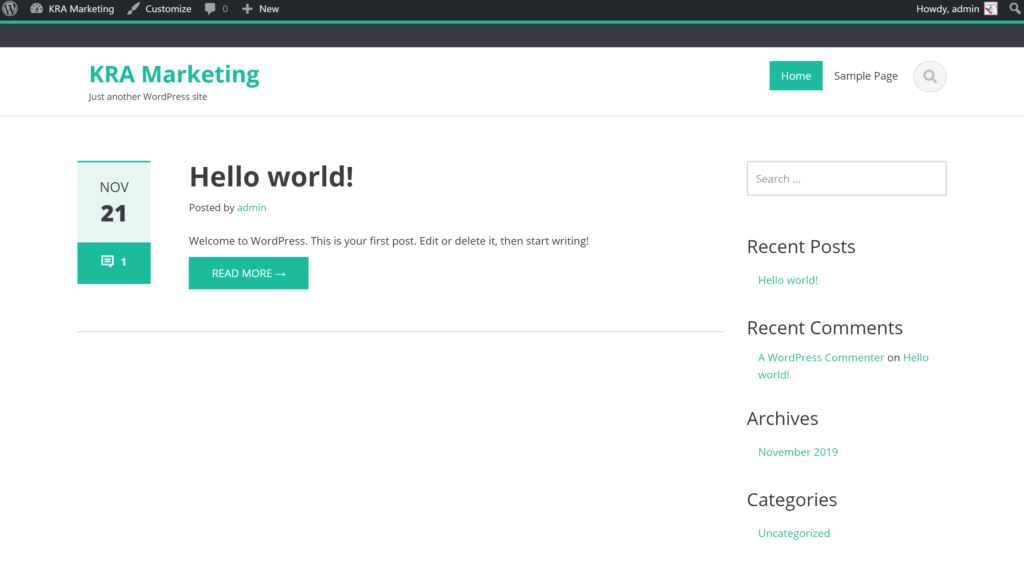
Task: Click the 'Welcome to WordPress' post excerpt
Action: [389, 241]
